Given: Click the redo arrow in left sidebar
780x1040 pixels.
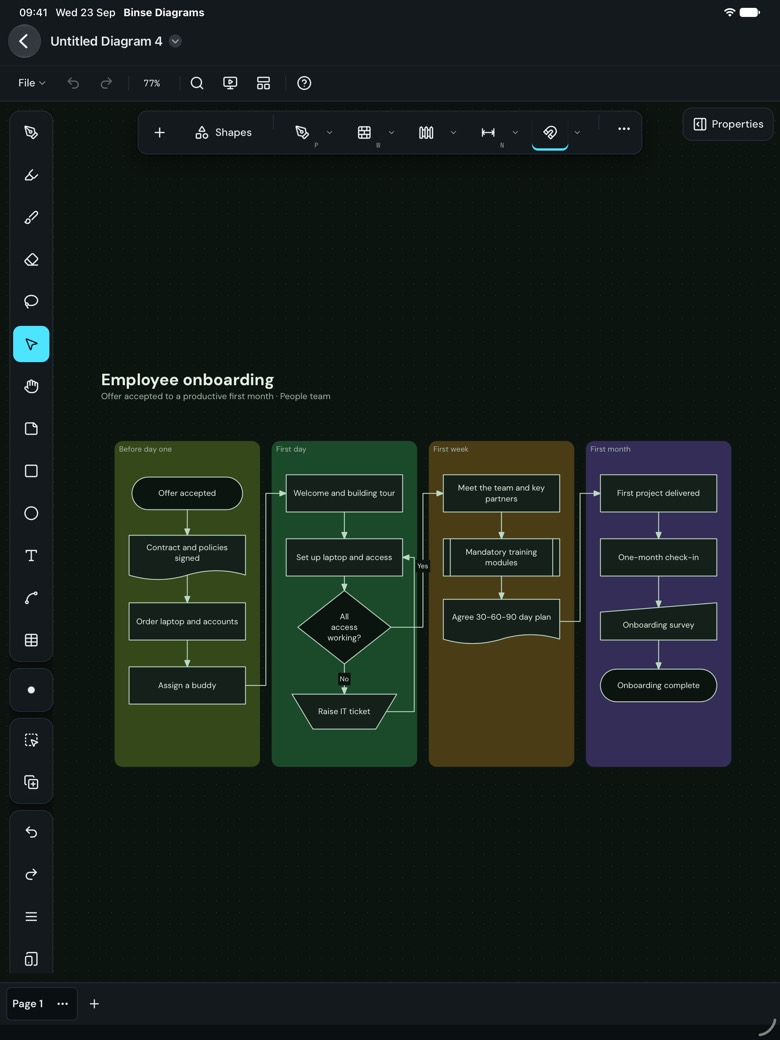Looking at the screenshot, I should coord(31,875).
